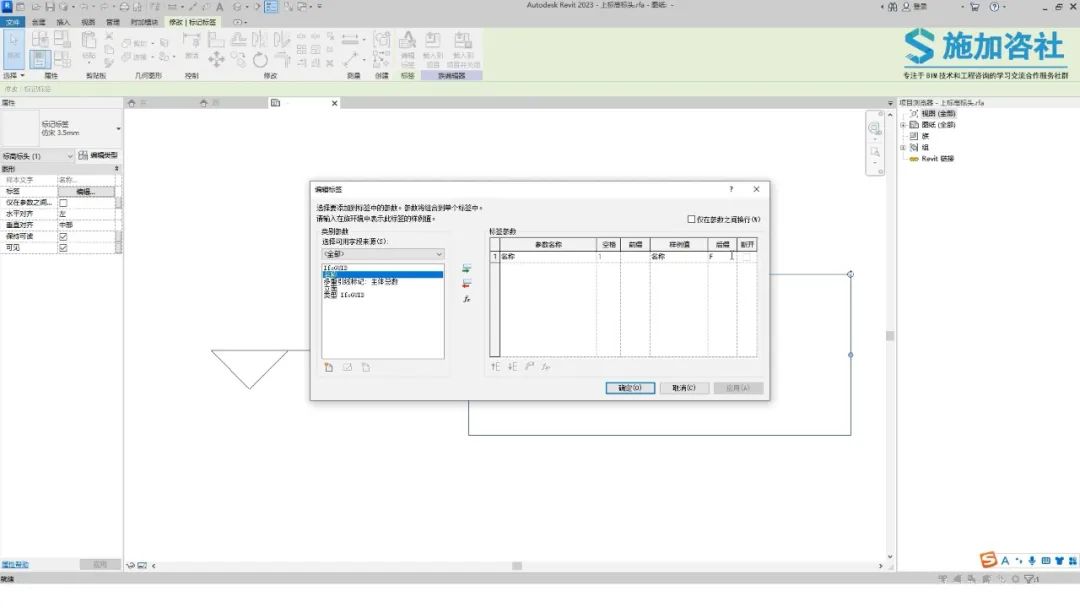Expand the 图纸 (全部) tree node
This screenshot has height=608, width=1080.
tap(903, 125)
